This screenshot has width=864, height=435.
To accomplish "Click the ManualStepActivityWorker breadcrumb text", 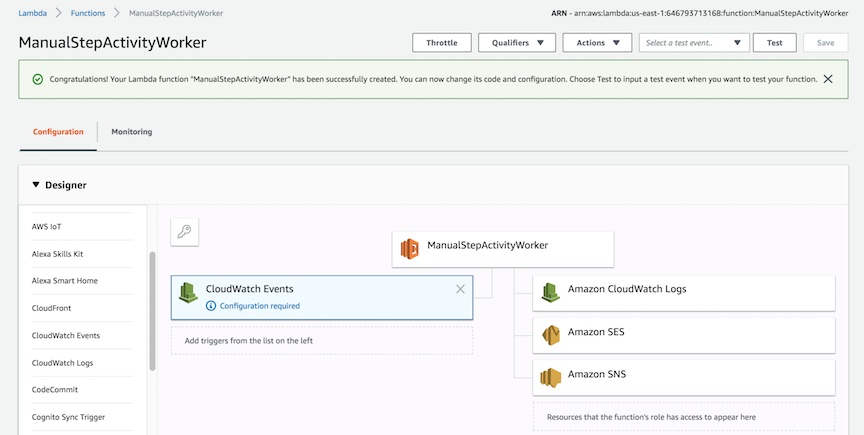I will [176, 13].
